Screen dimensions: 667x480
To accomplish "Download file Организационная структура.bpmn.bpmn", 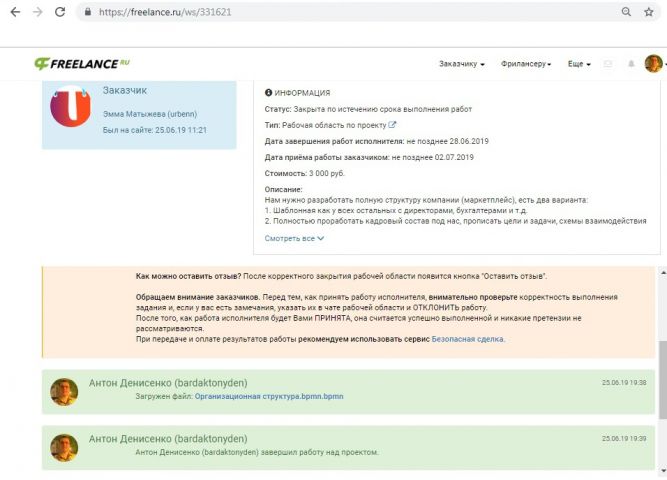I will pyautogui.click(x=269, y=396).
